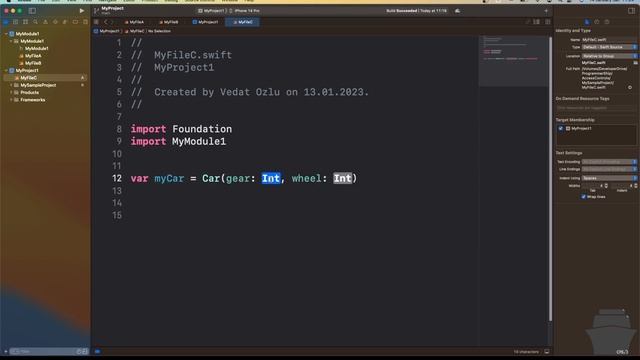Open the Source Control navigator icon

coord(16,22)
